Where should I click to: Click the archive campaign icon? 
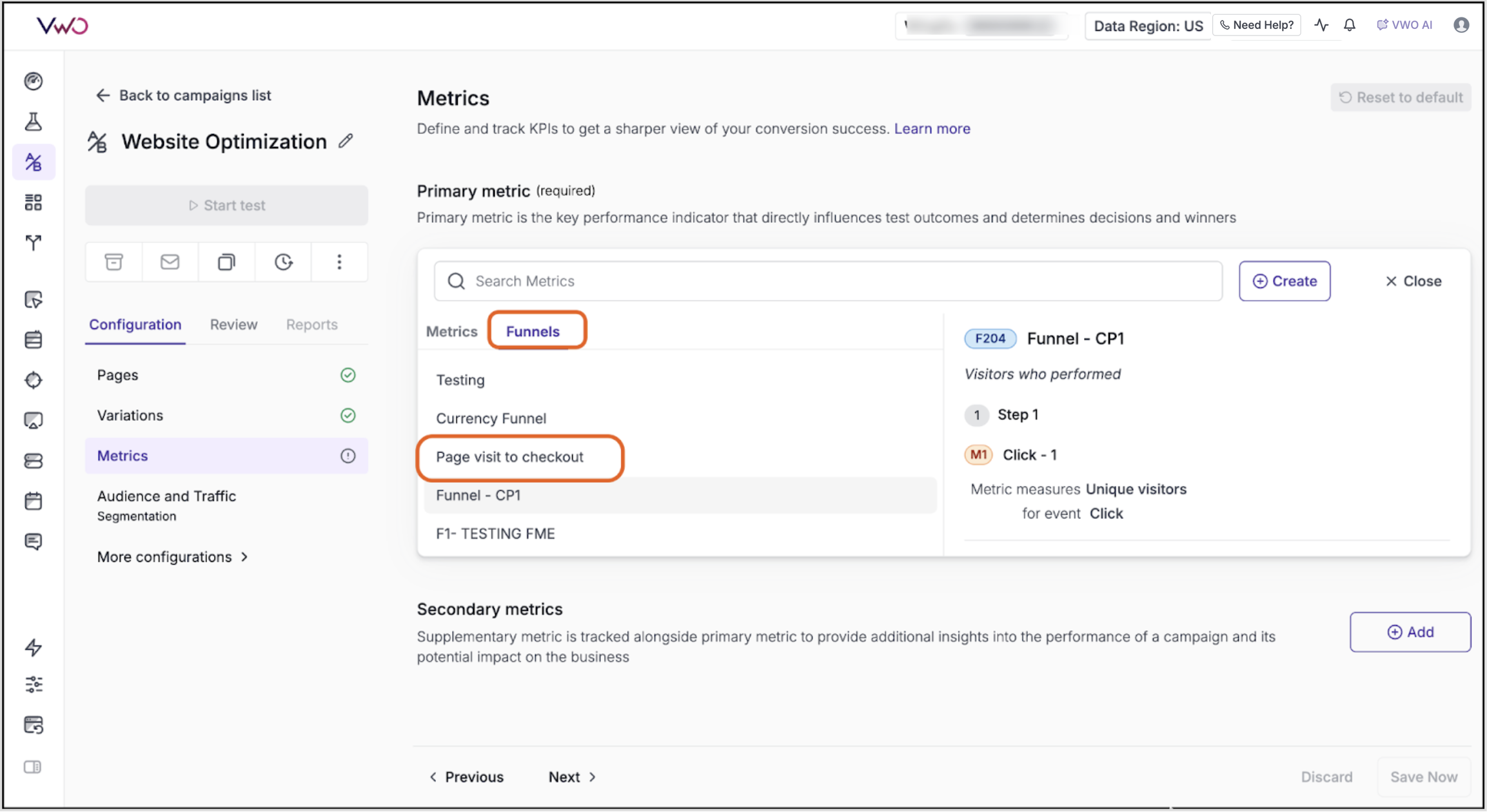point(114,262)
